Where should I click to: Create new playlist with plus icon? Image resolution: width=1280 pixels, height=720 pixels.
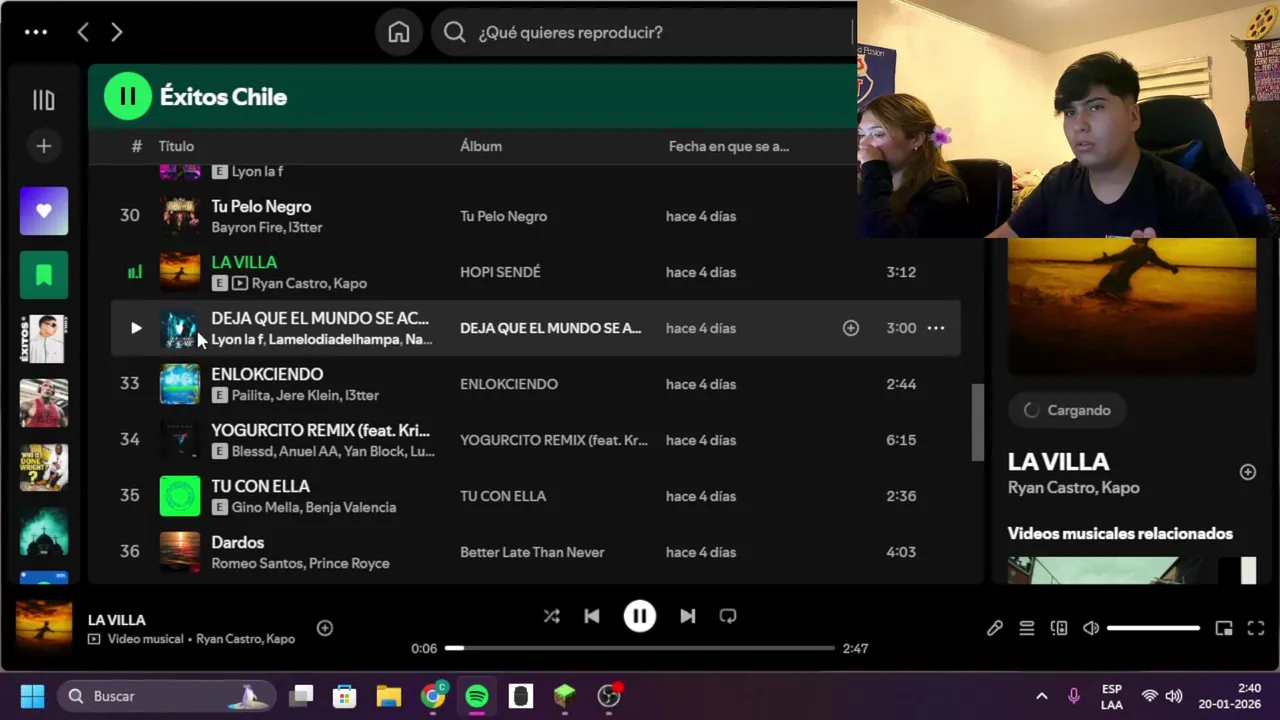click(43, 146)
